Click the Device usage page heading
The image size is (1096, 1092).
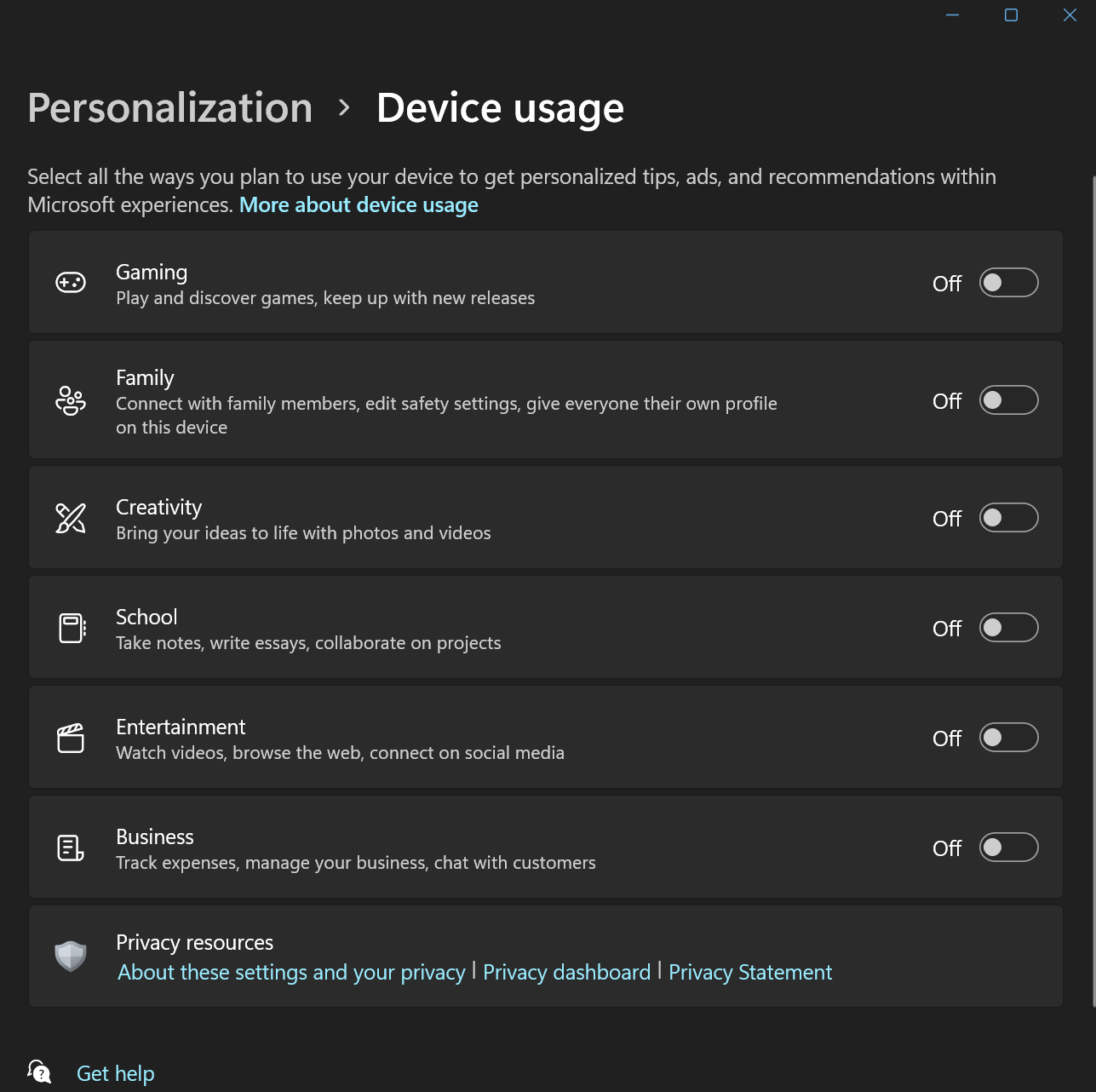pos(501,108)
